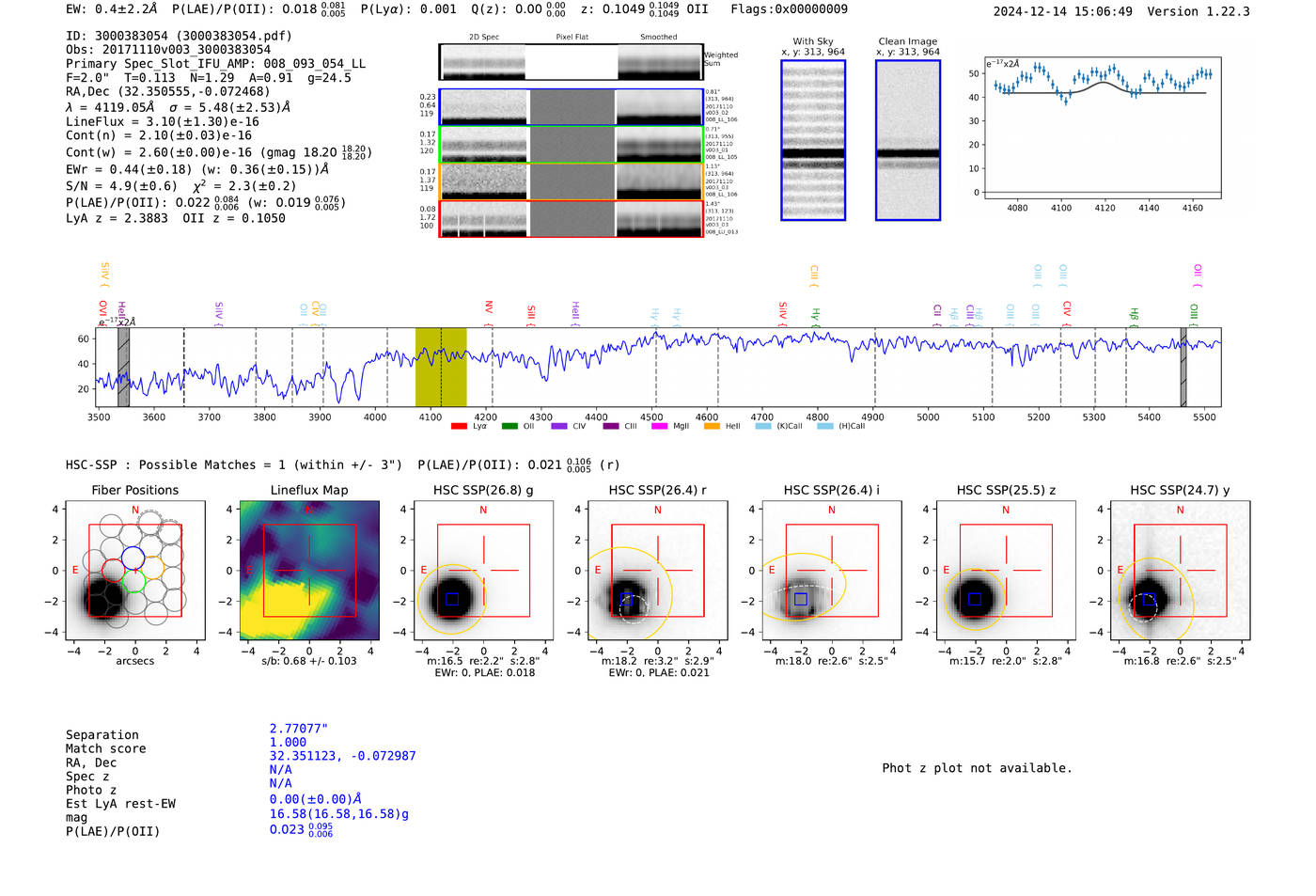This screenshot has width=1316, height=896.
Task: Open the HSC SSP(26.4) i cutout
Action: tap(831, 571)
